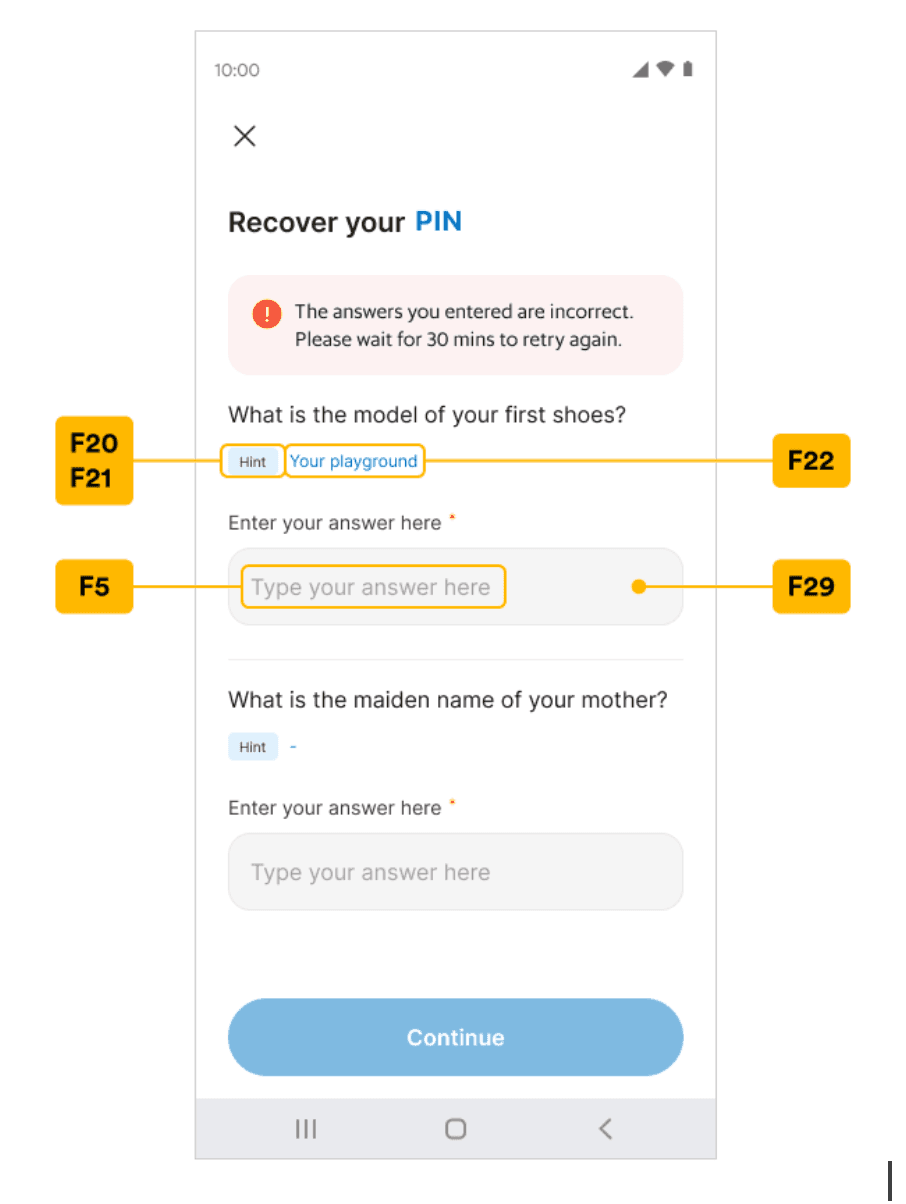Image resolution: width=906 pixels, height=1204 pixels.
Task: Tap the battery status bar icon
Action: coord(688,70)
